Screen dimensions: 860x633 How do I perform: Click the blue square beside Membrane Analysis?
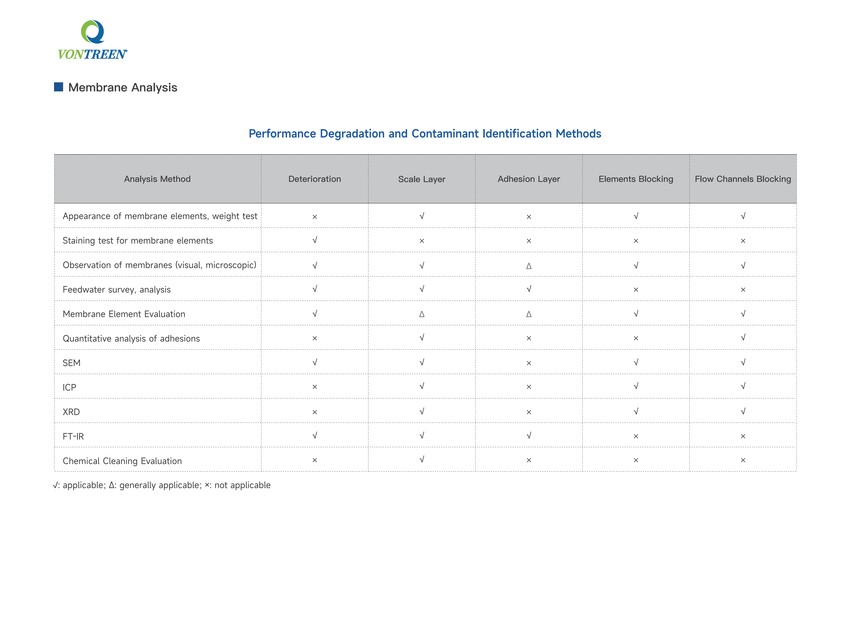(59, 87)
